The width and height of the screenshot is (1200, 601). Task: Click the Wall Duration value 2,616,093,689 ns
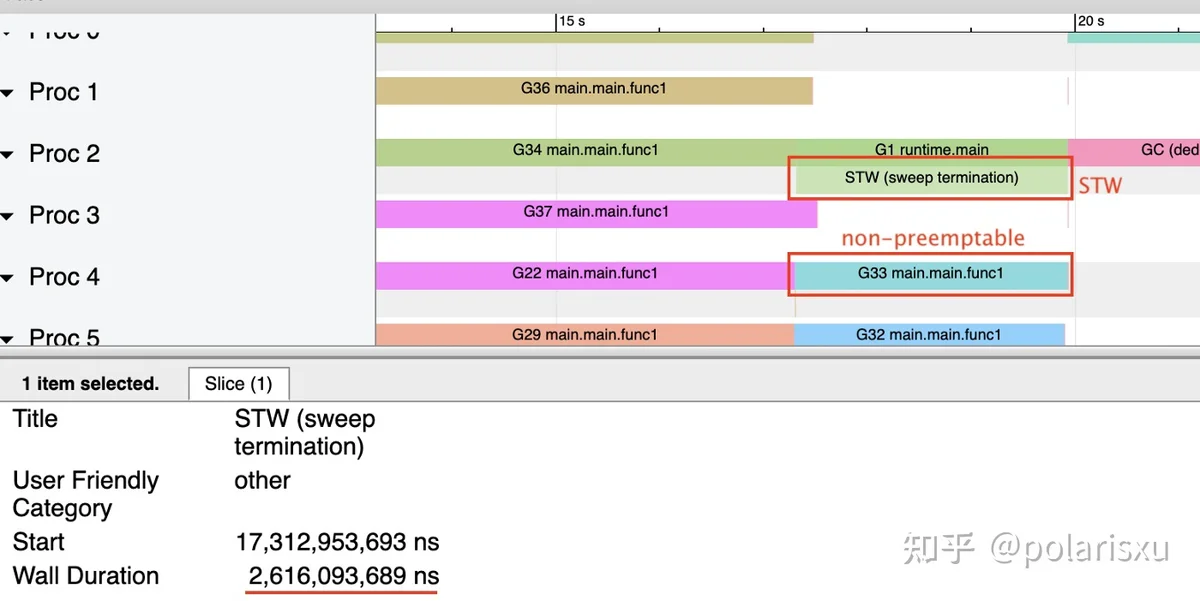click(343, 577)
